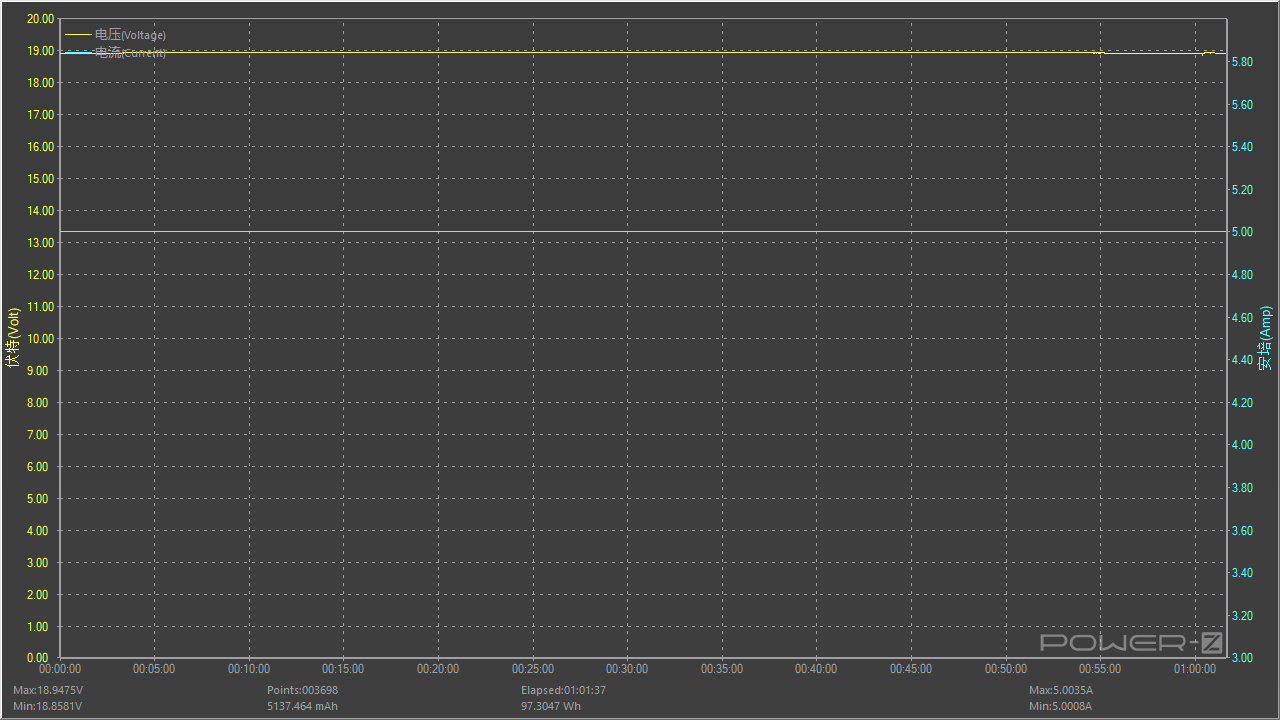This screenshot has height=720, width=1280.
Task: Click the 01:00:00 time axis marker
Action: tap(1195, 669)
